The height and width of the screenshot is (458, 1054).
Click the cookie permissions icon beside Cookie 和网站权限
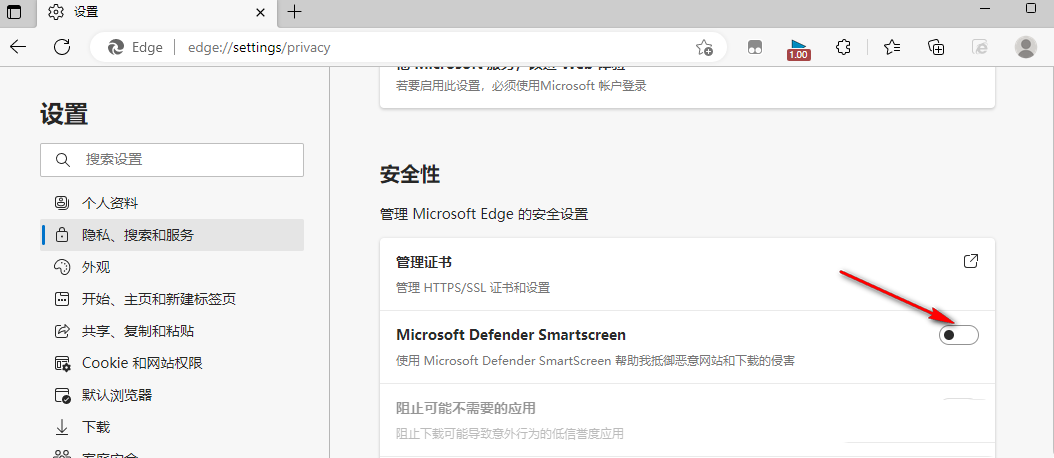(62, 363)
